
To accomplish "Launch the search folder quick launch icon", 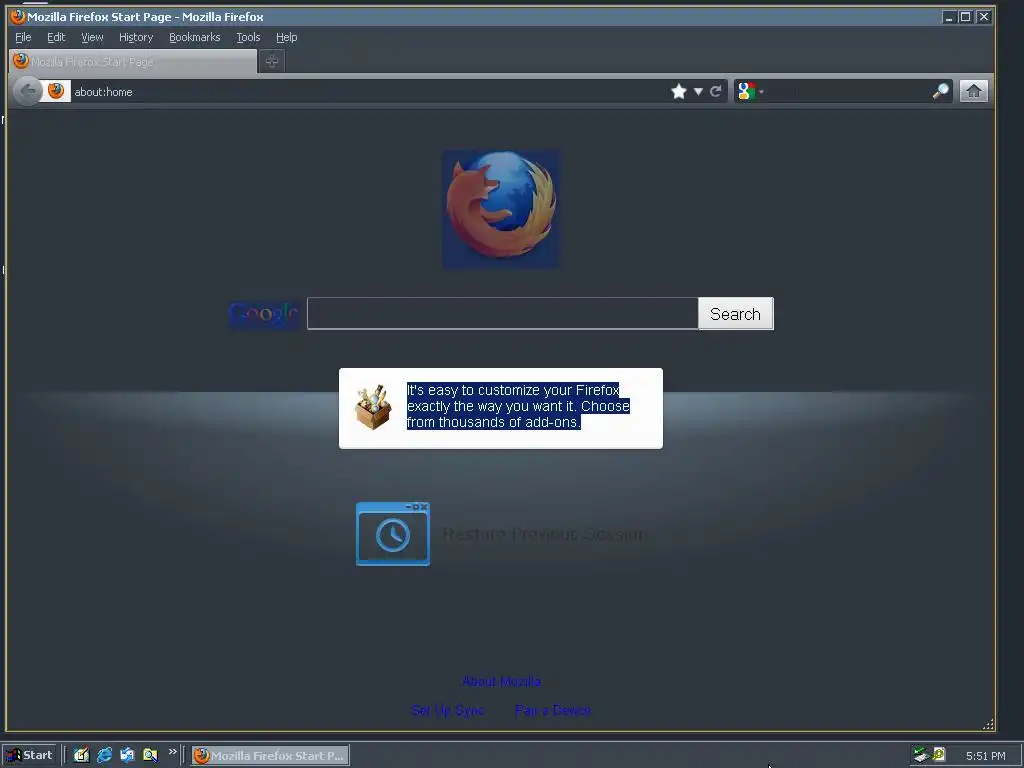I will click(x=150, y=756).
